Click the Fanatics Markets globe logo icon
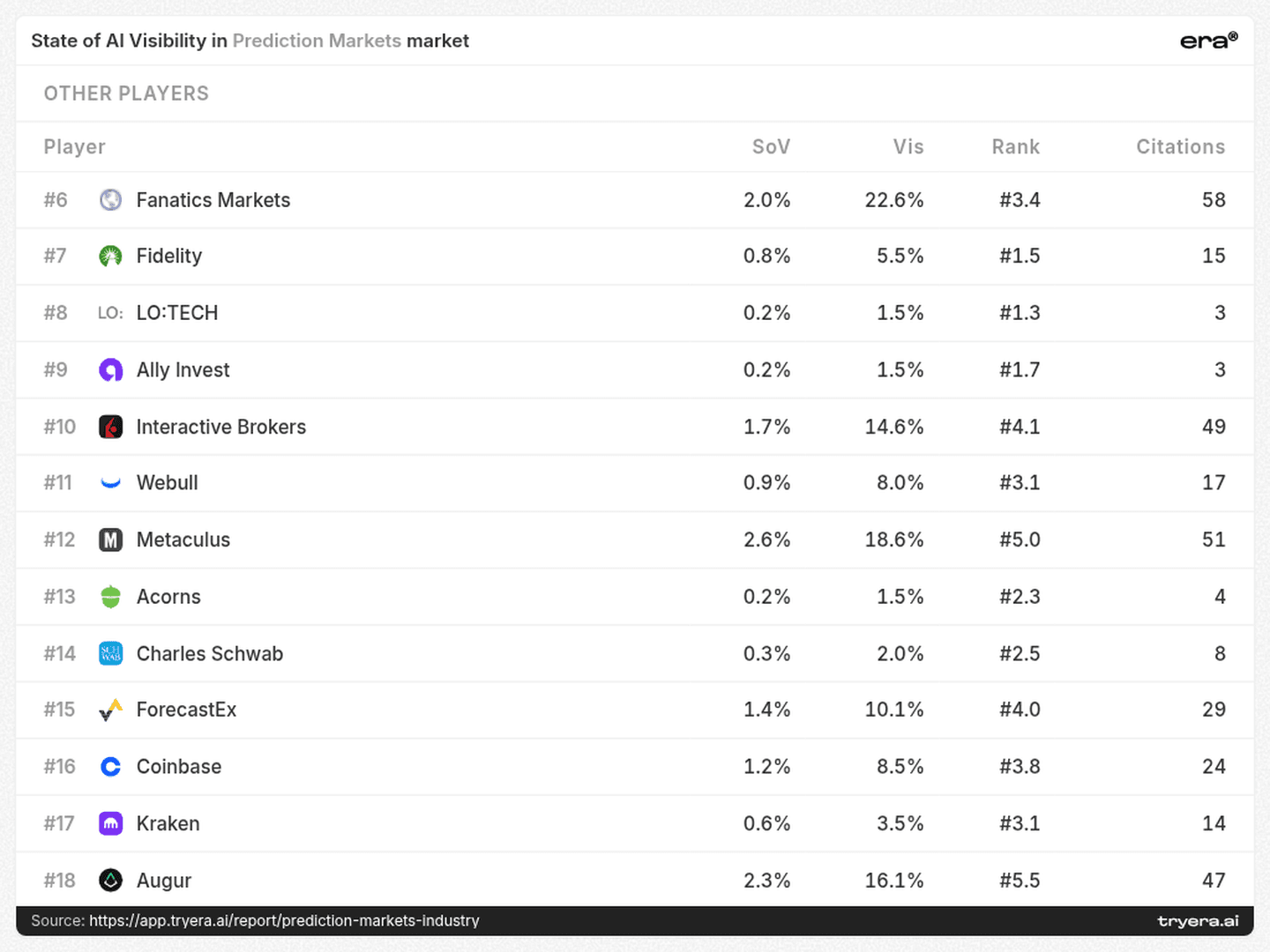1270x952 pixels. tap(110, 200)
